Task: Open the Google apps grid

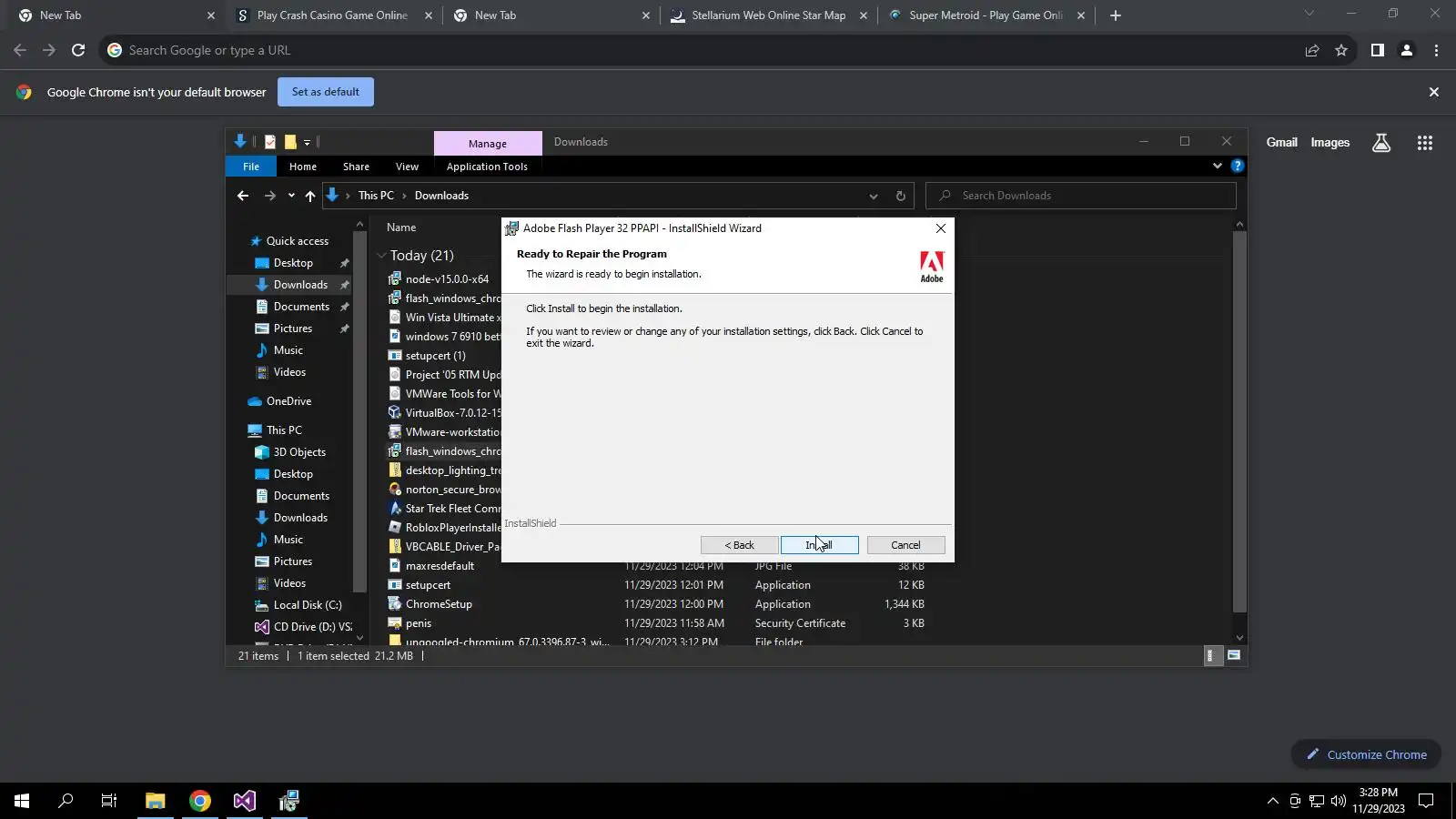Action: pyautogui.click(x=1425, y=143)
